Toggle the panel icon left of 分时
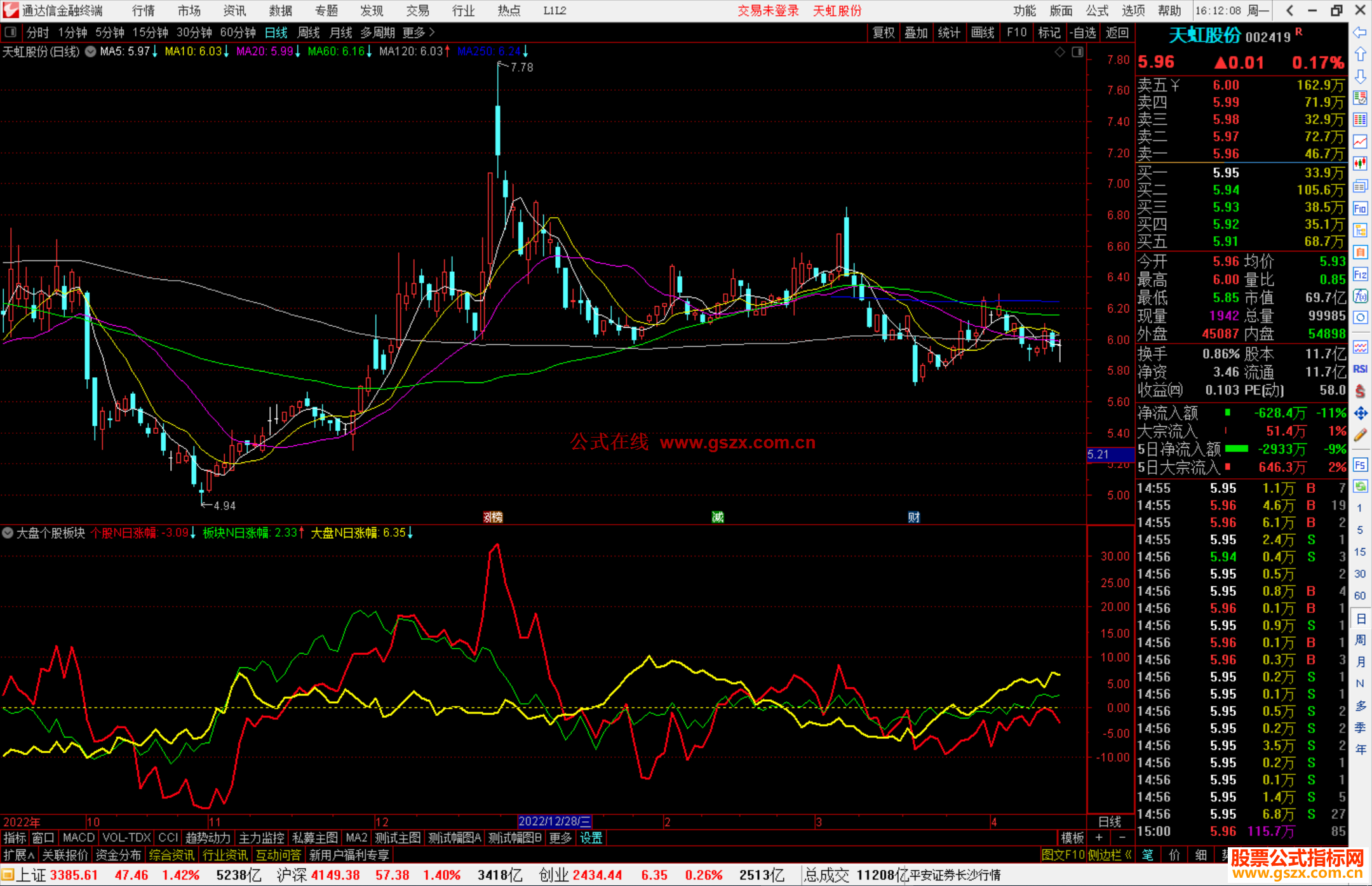This screenshot has height=886, width=1372. 11,32
